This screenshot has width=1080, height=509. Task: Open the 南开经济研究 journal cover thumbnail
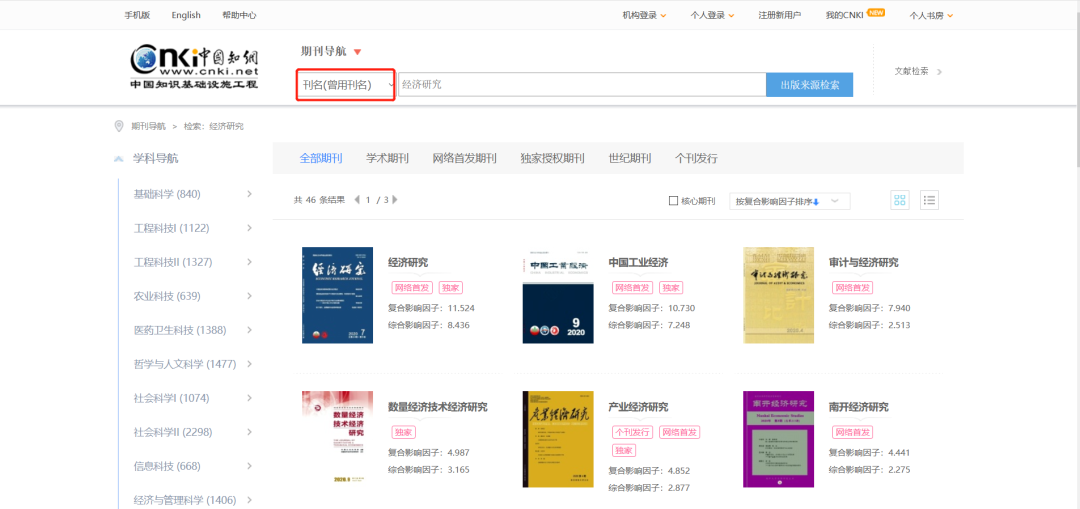(778, 439)
